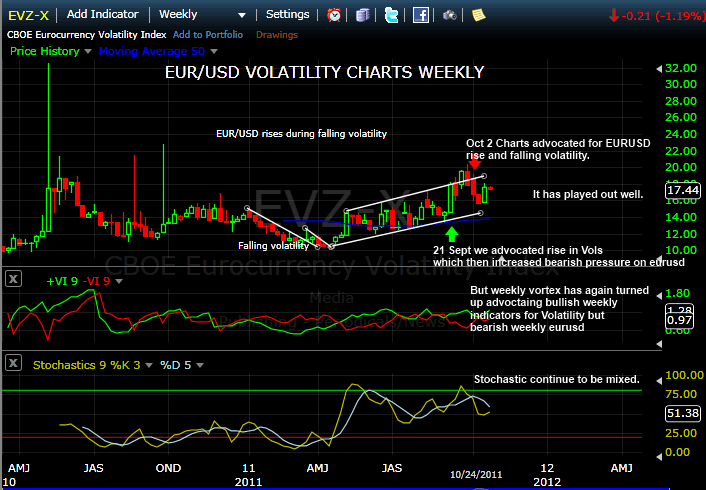Click the EVZ-X ticker symbol
This screenshot has width=706, height=490.
(27, 15)
